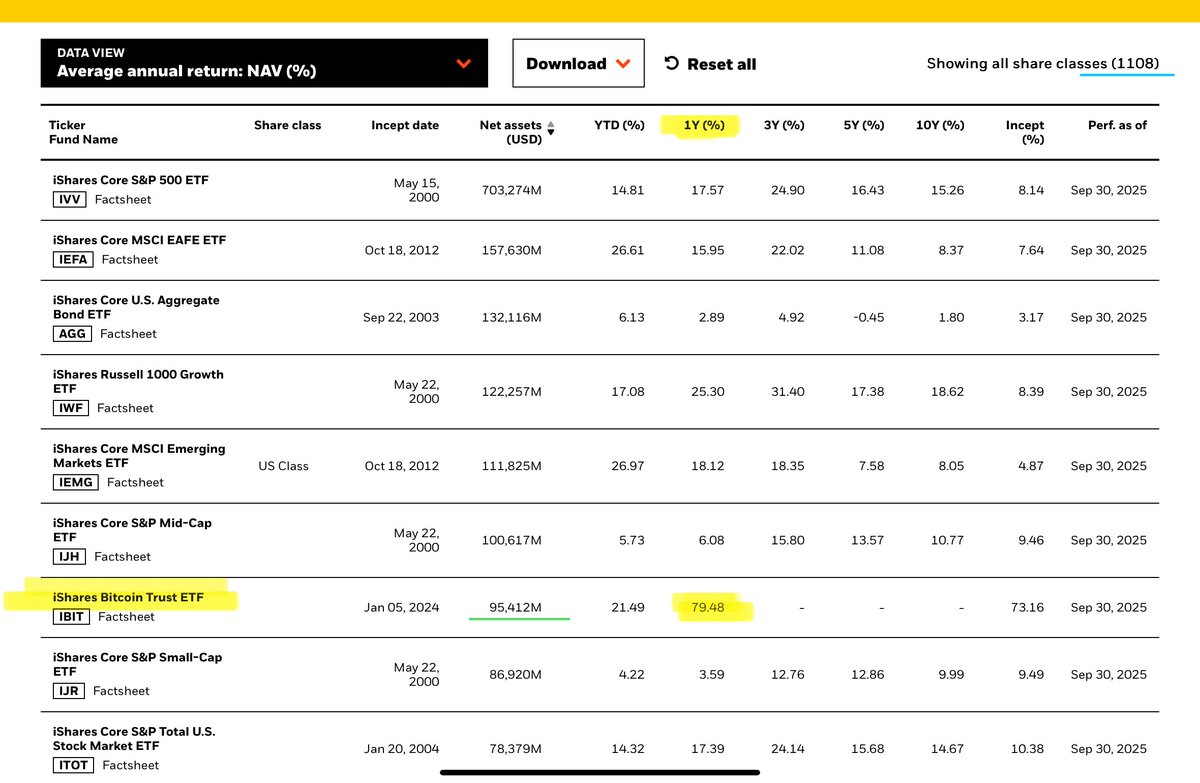Open the AGG Factsheet link
1200x783 pixels.
[x=128, y=333]
